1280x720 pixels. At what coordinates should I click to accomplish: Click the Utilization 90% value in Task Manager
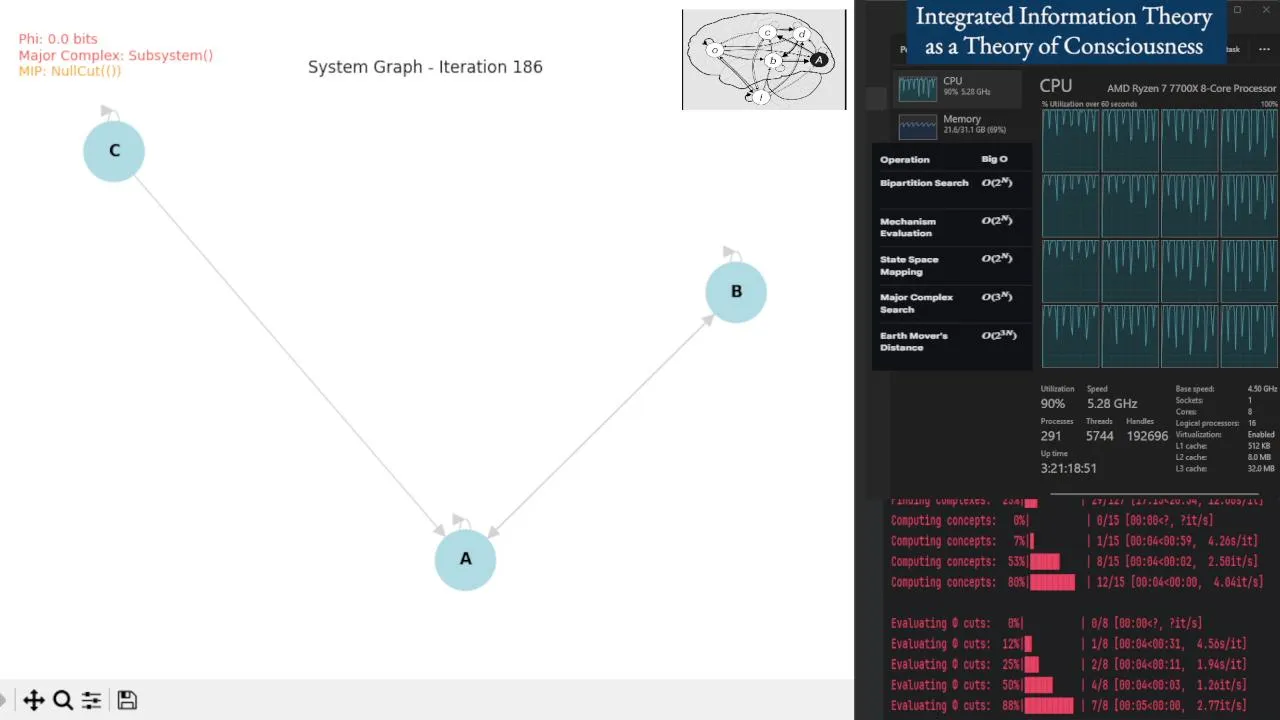click(x=1053, y=404)
